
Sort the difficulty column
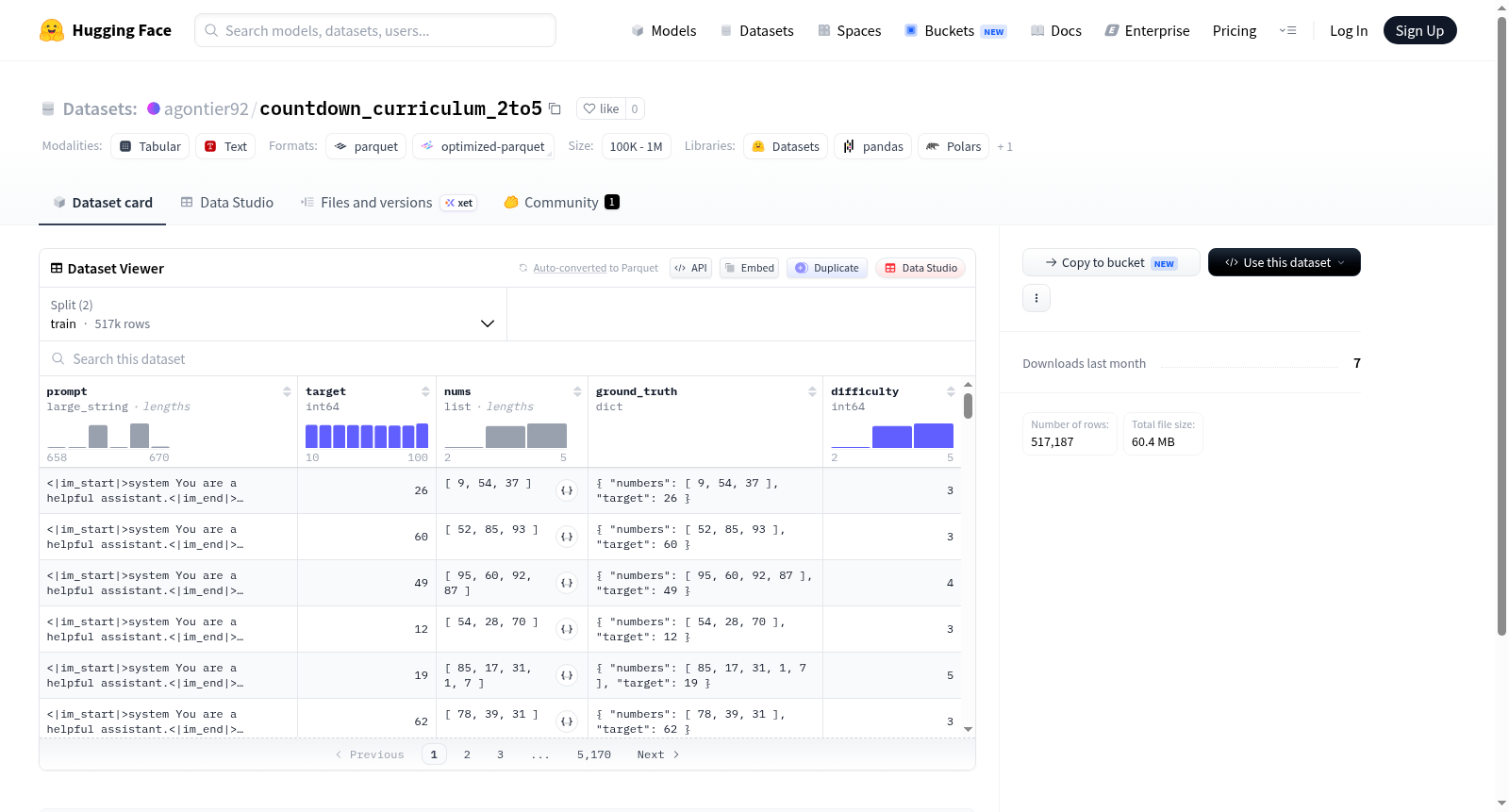951,391
